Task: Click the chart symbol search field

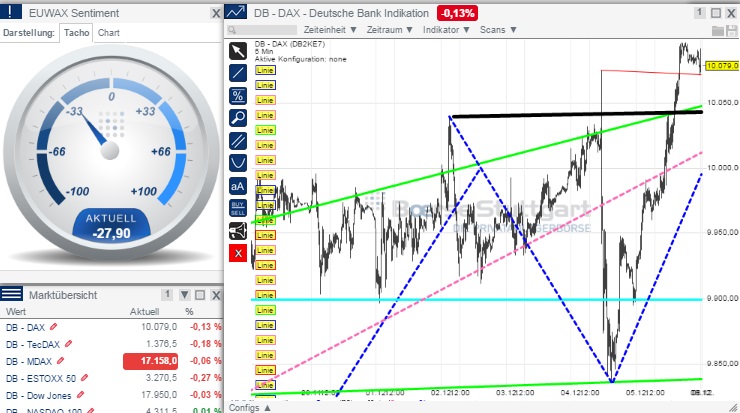Action: (x=262, y=30)
